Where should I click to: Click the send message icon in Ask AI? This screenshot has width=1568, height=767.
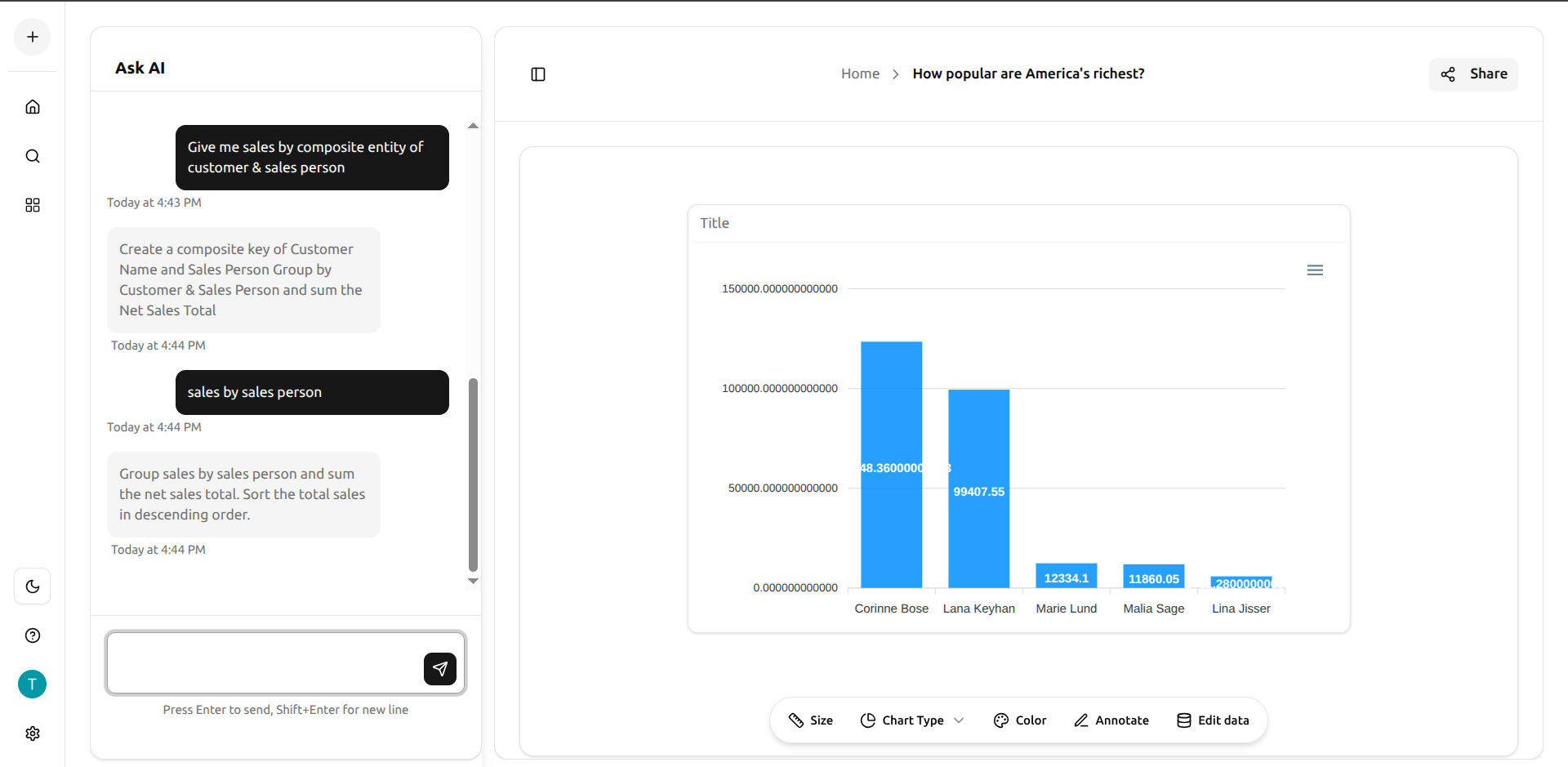[x=440, y=668]
